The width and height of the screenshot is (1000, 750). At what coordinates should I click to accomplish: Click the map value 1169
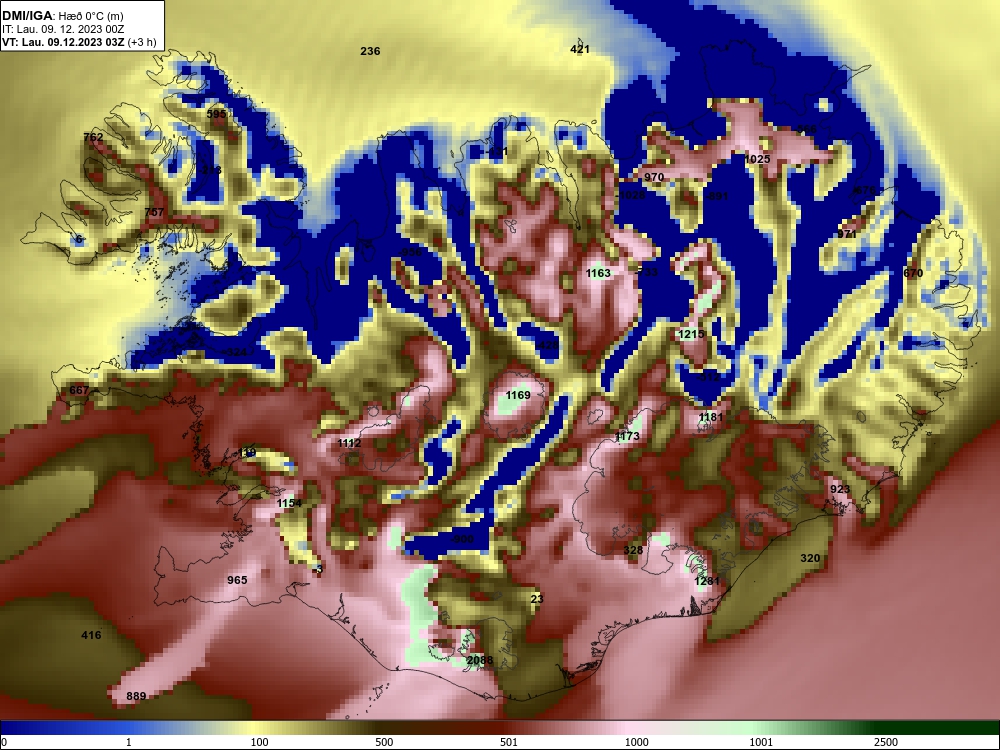coord(518,395)
